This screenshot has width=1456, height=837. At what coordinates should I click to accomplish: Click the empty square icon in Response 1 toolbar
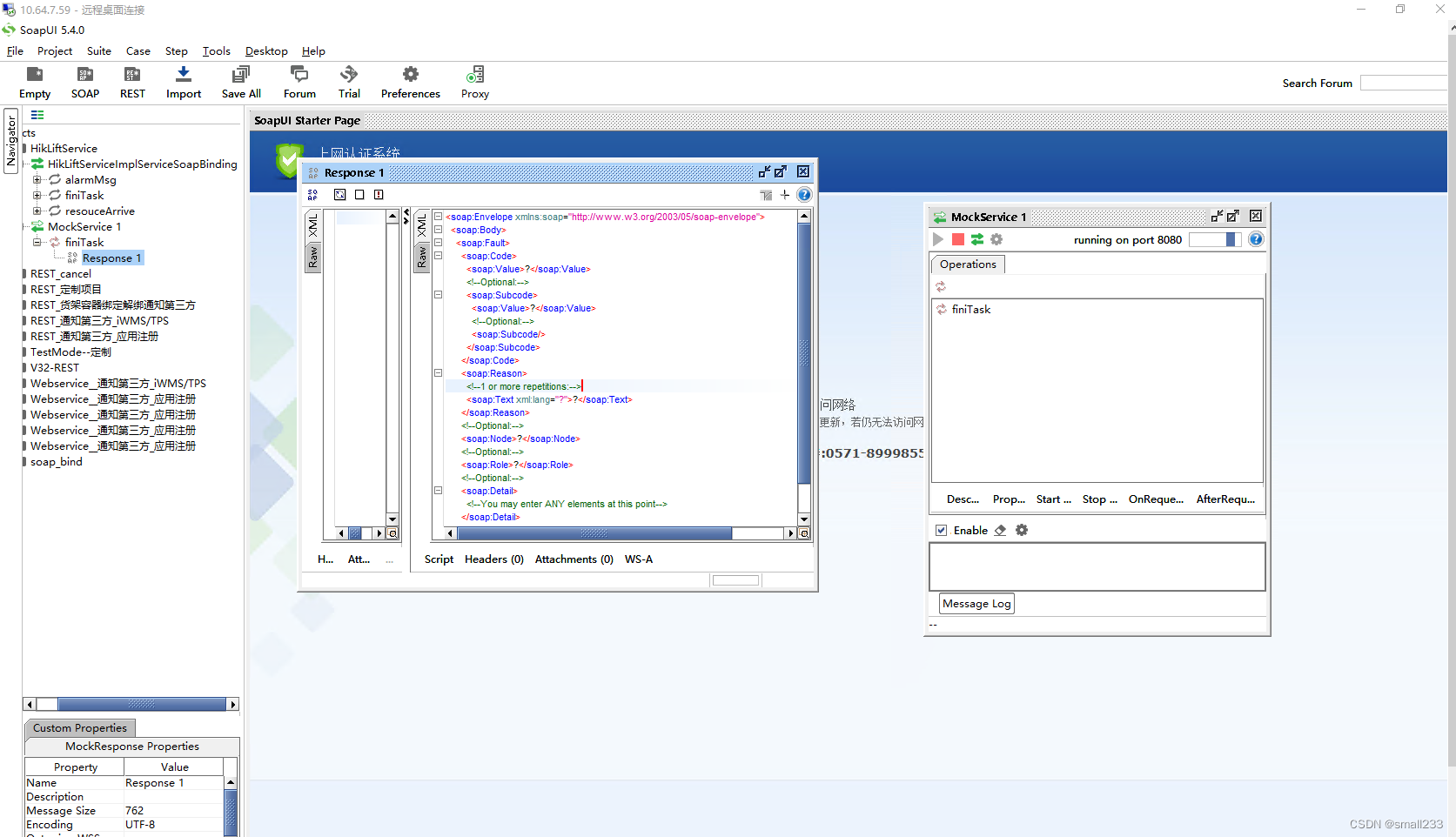click(359, 195)
